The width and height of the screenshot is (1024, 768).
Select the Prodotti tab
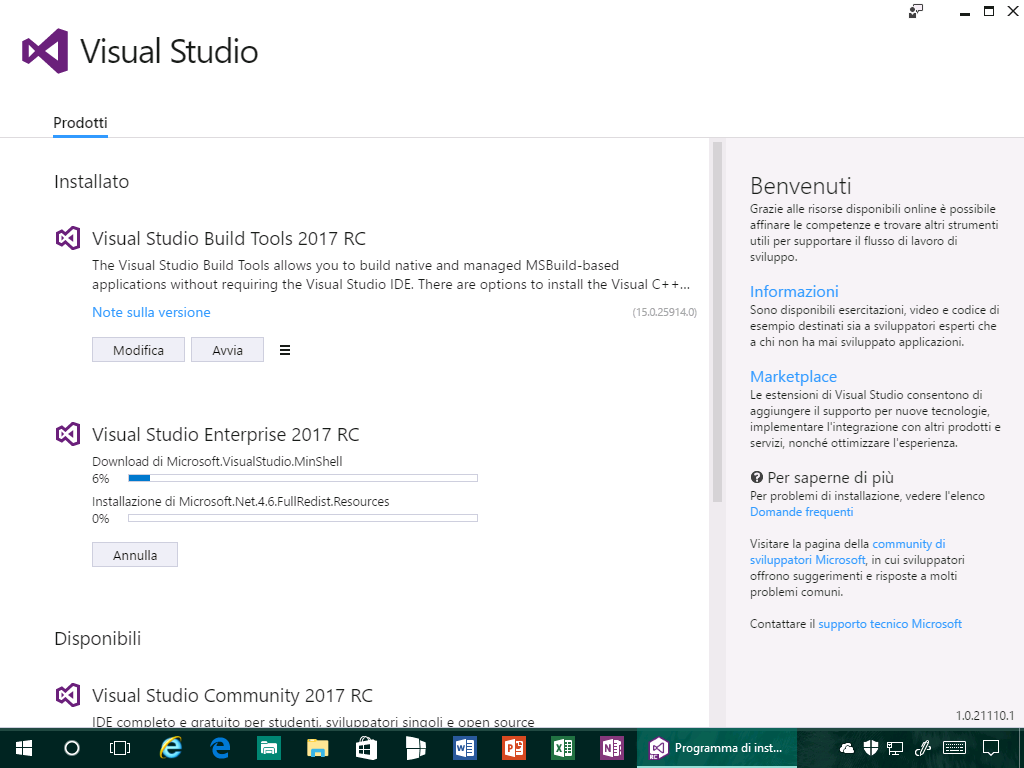pos(80,123)
